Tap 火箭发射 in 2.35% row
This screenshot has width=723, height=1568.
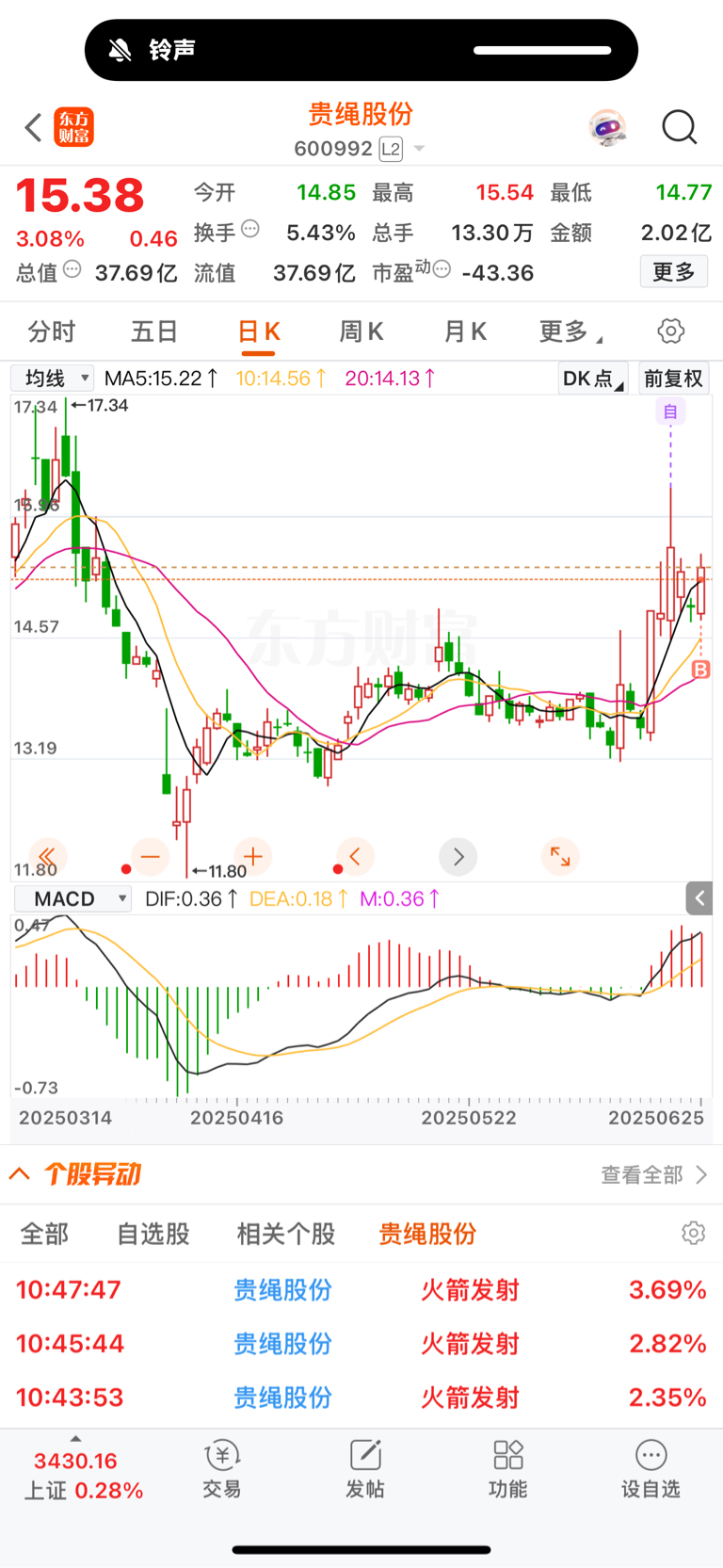[x=470, y=1397]
